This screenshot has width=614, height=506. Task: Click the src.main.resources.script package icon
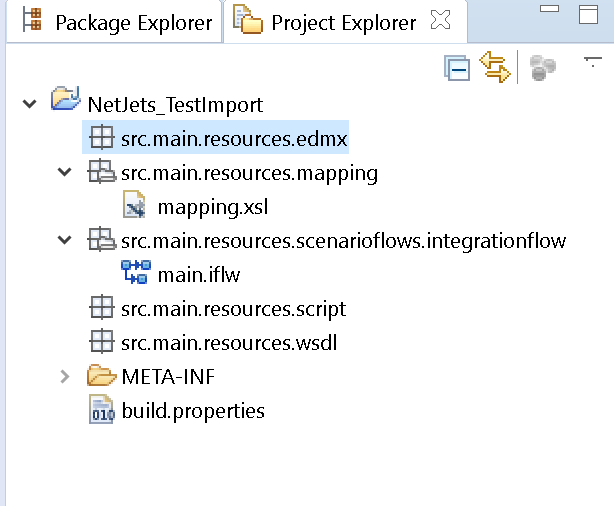pyautogui.click(x=101, y=307)
